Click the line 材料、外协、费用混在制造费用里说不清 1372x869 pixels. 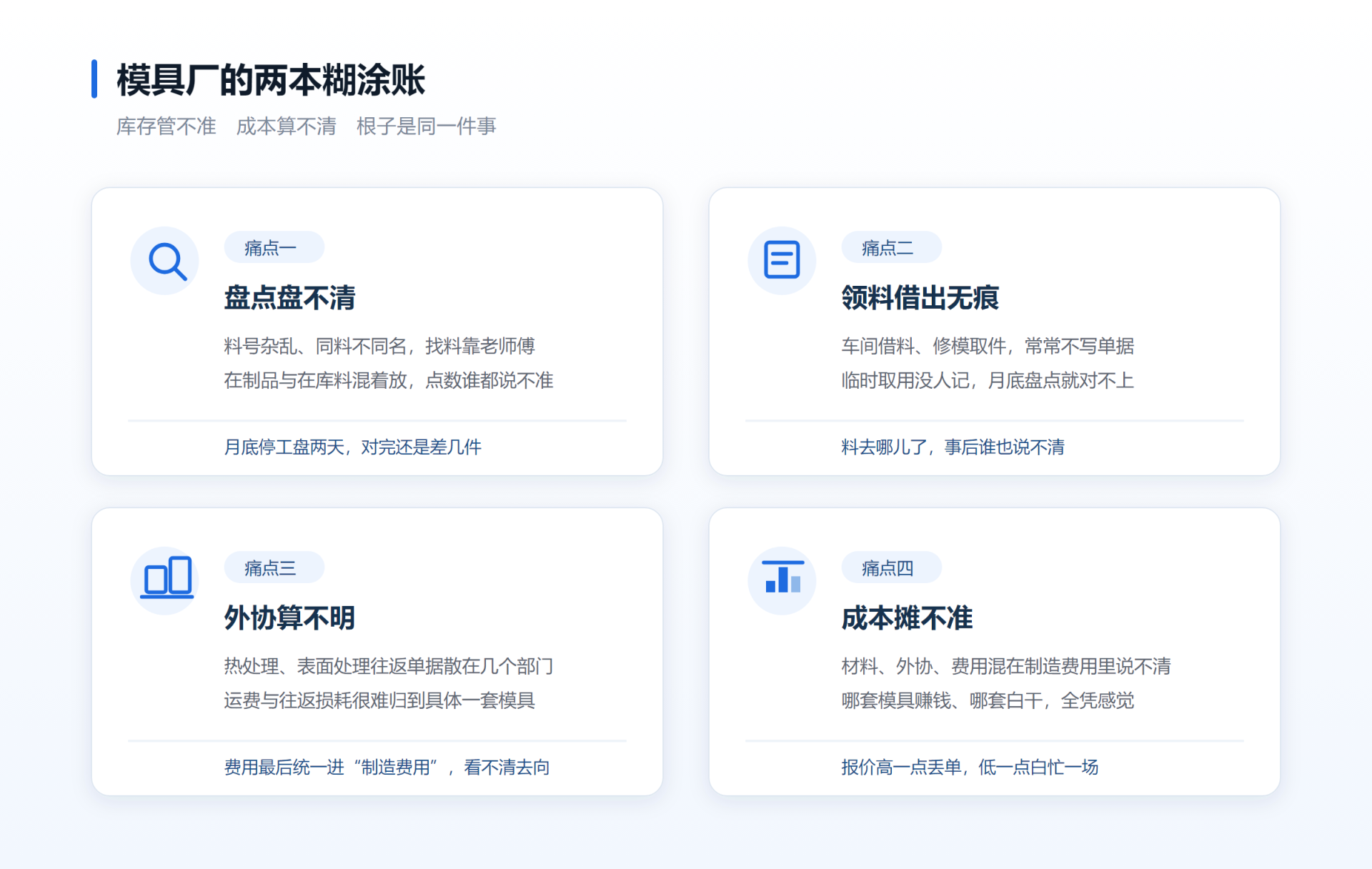point(1006,666)
